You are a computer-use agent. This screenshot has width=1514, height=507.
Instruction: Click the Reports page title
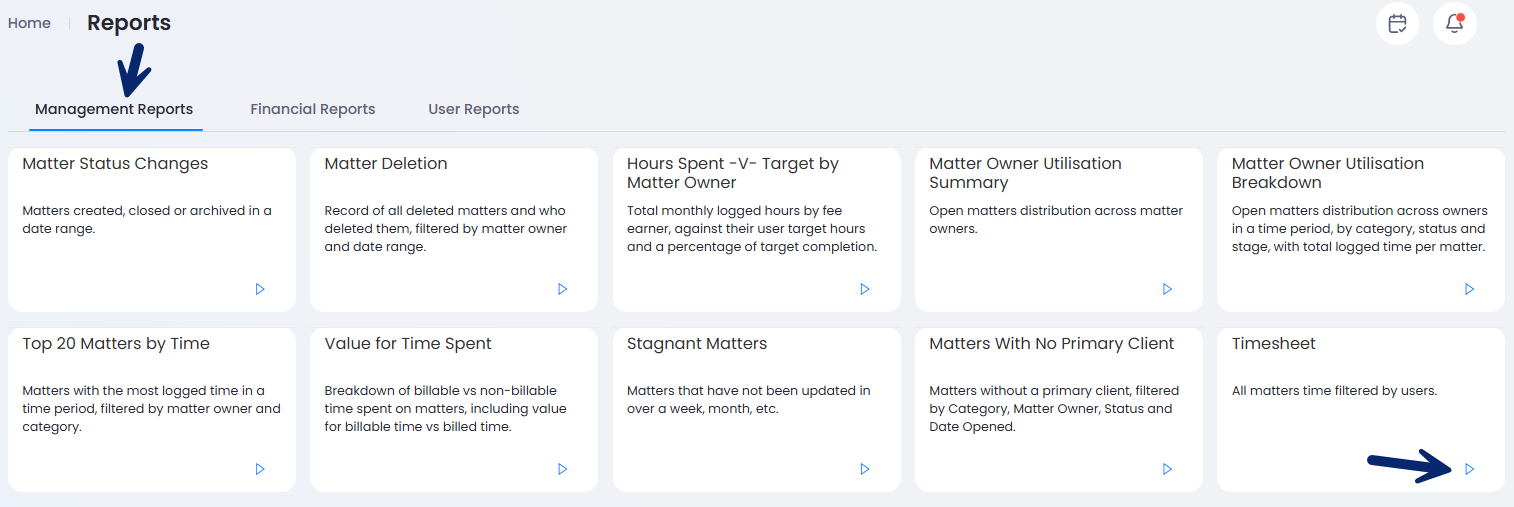pos(129,22)
